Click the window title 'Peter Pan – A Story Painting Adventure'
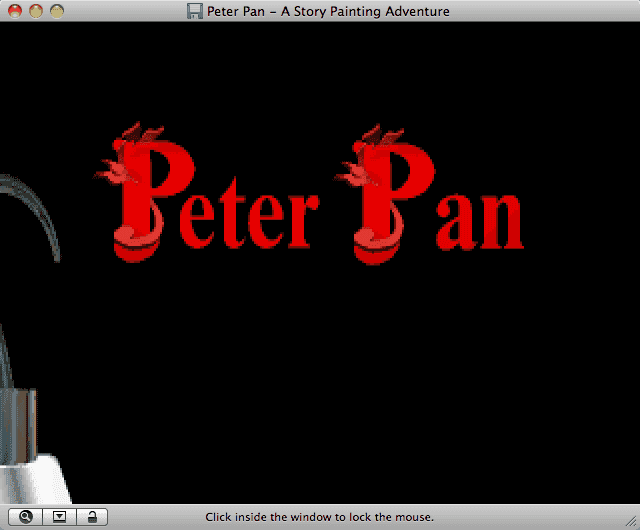 coord(328,11)
